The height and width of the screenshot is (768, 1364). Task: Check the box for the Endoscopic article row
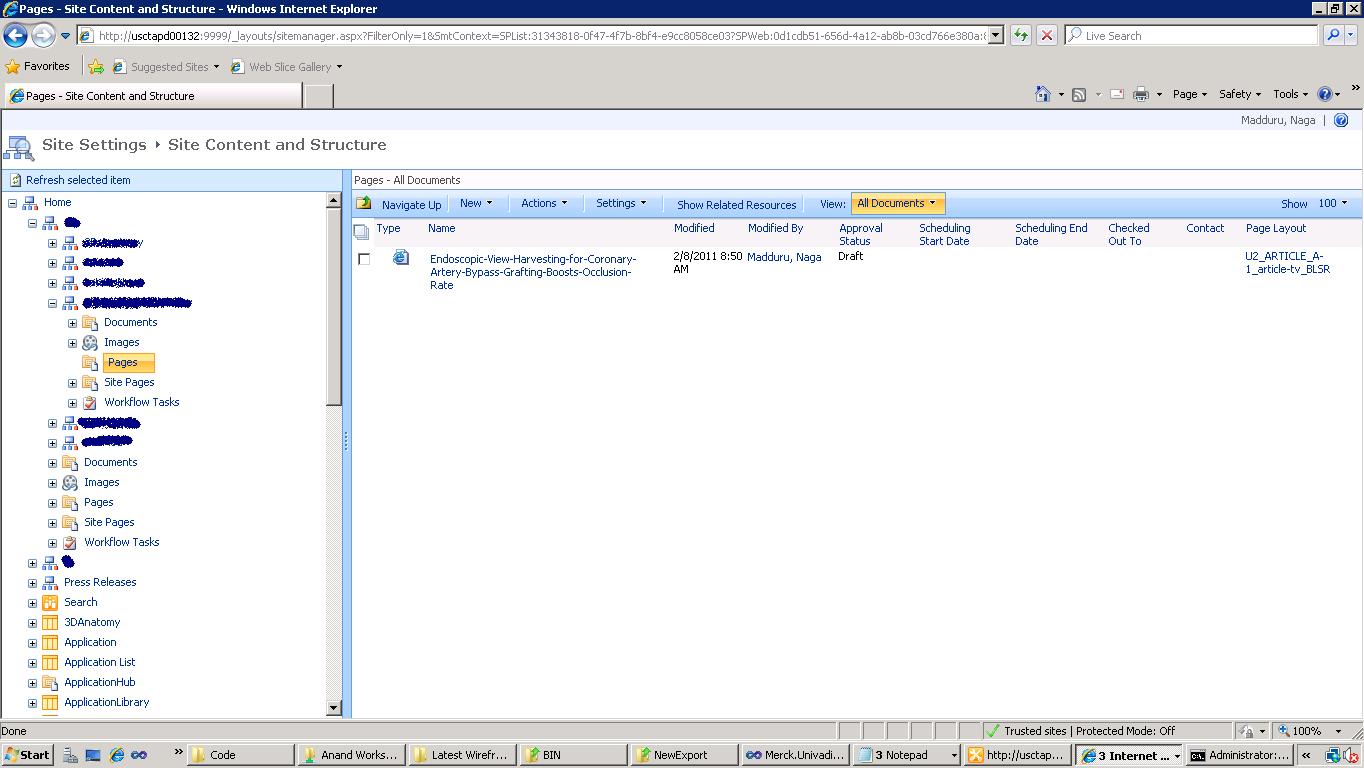(x=364, y=259)
